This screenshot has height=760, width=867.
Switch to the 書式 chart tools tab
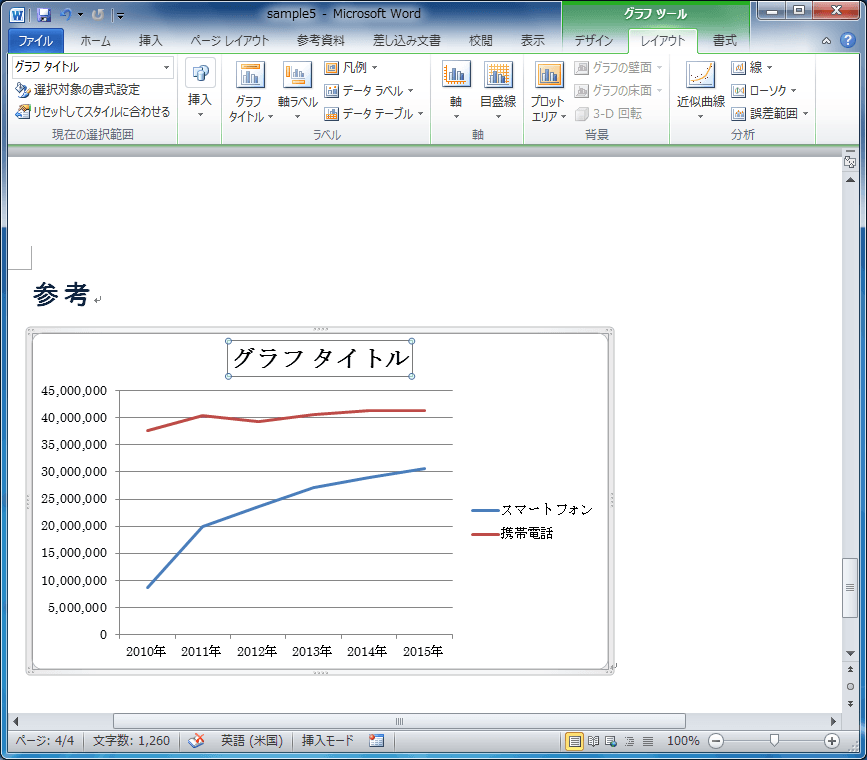click(x=724, y=41)
